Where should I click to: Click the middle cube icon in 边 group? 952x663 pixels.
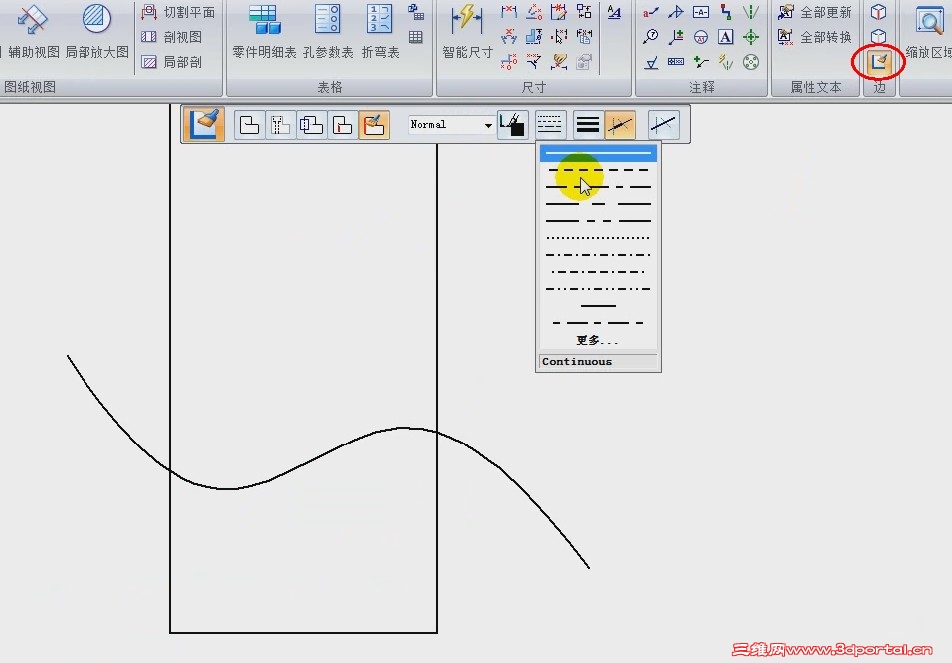(x=879, y=36)
